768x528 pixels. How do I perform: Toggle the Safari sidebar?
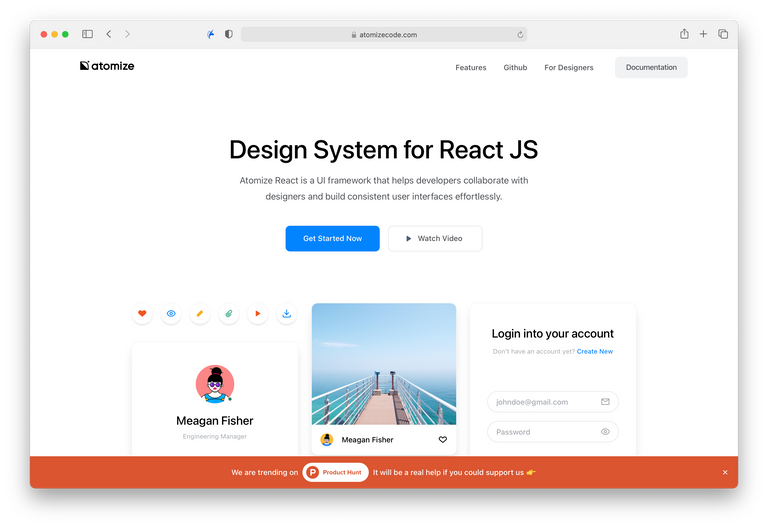(x=88, y=34)
